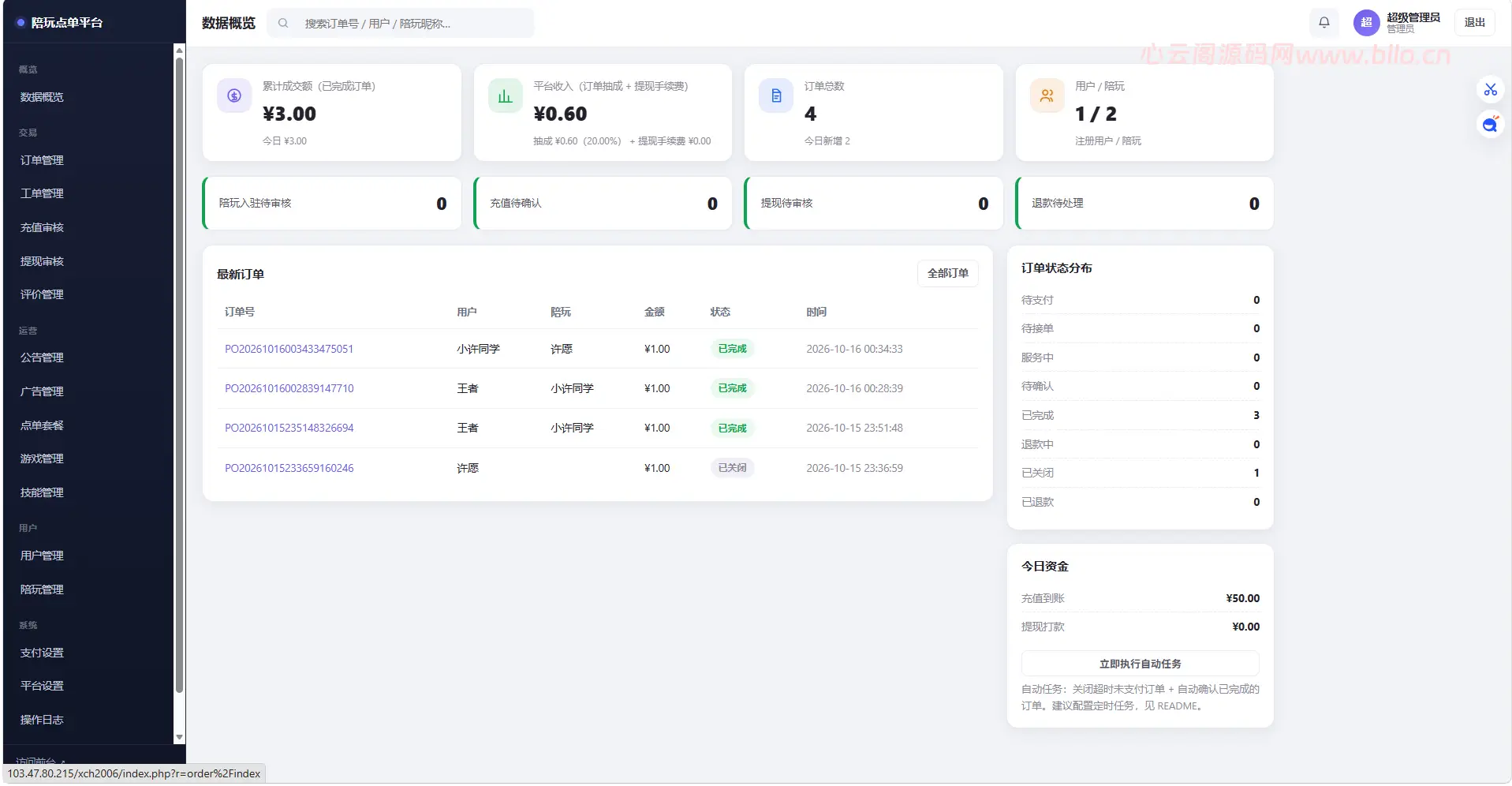Click the 退出 logout button
The image size is (1512, 786).
1475,23
